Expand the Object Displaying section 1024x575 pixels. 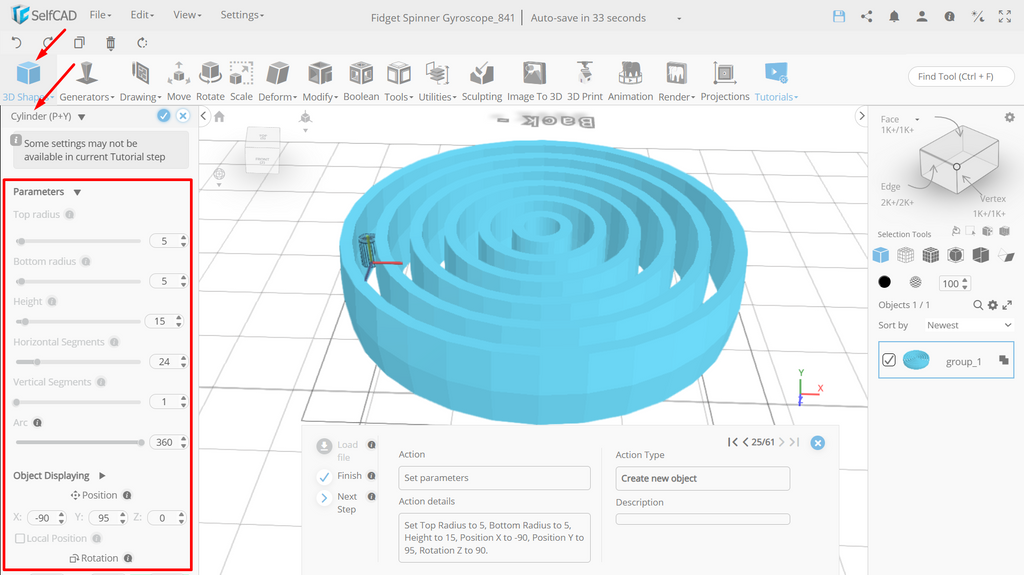coord(102,476)
